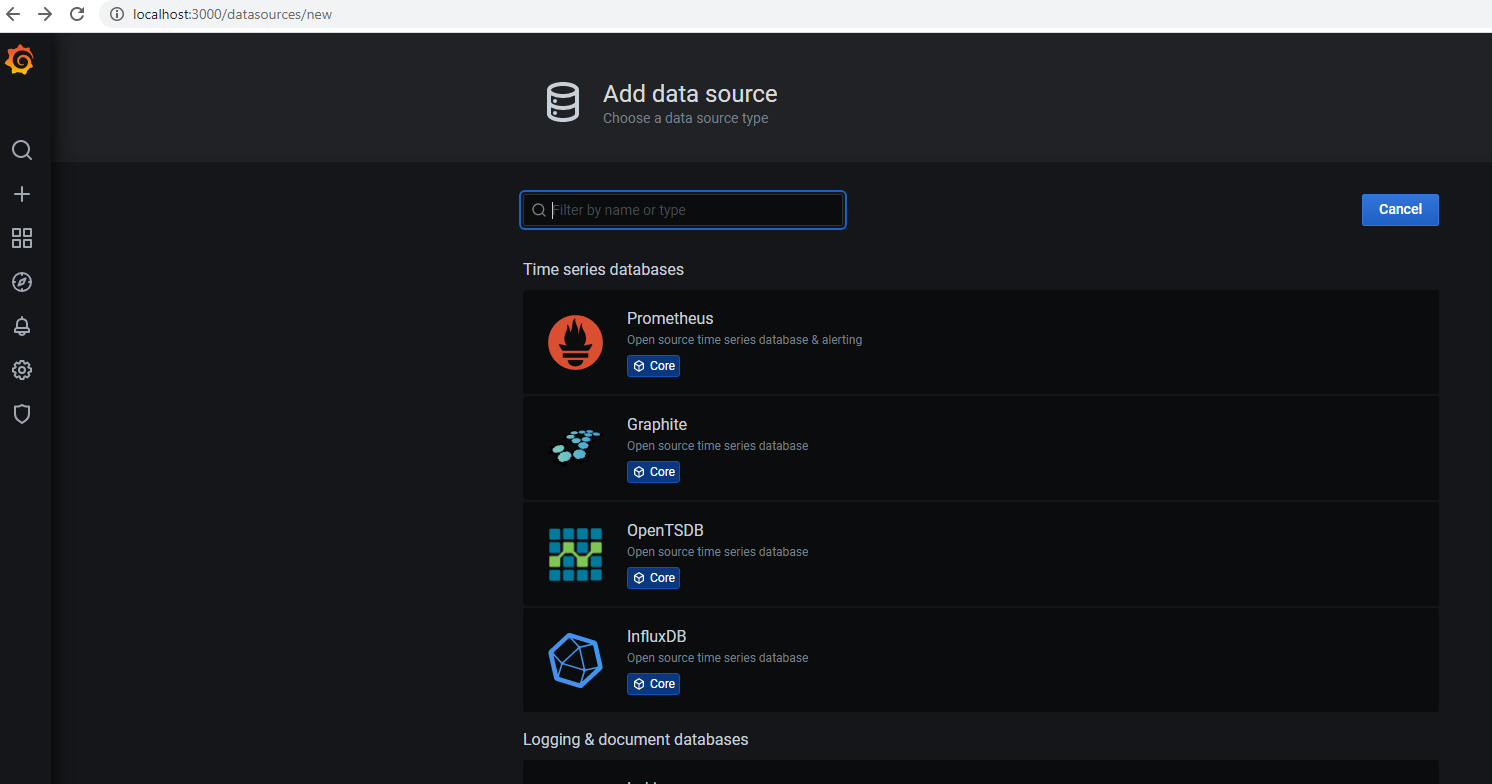Click the Graphite logo

[x=575, y=446]
